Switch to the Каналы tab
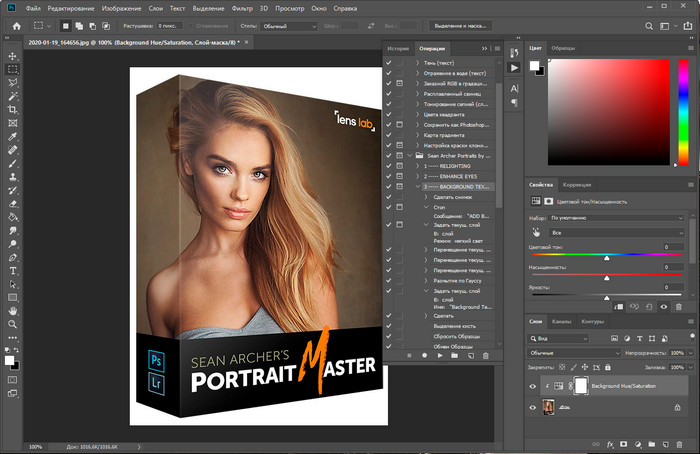Viewport: 700px width, 454px height. pos(562,322)
